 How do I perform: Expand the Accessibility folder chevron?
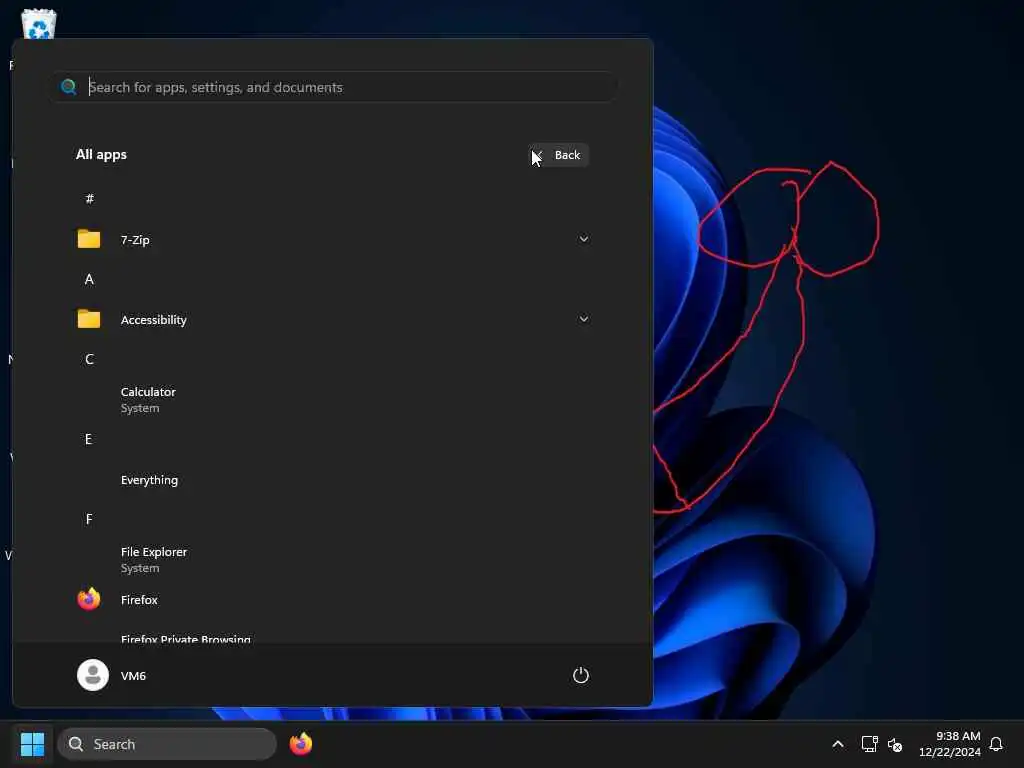point(584,319)
